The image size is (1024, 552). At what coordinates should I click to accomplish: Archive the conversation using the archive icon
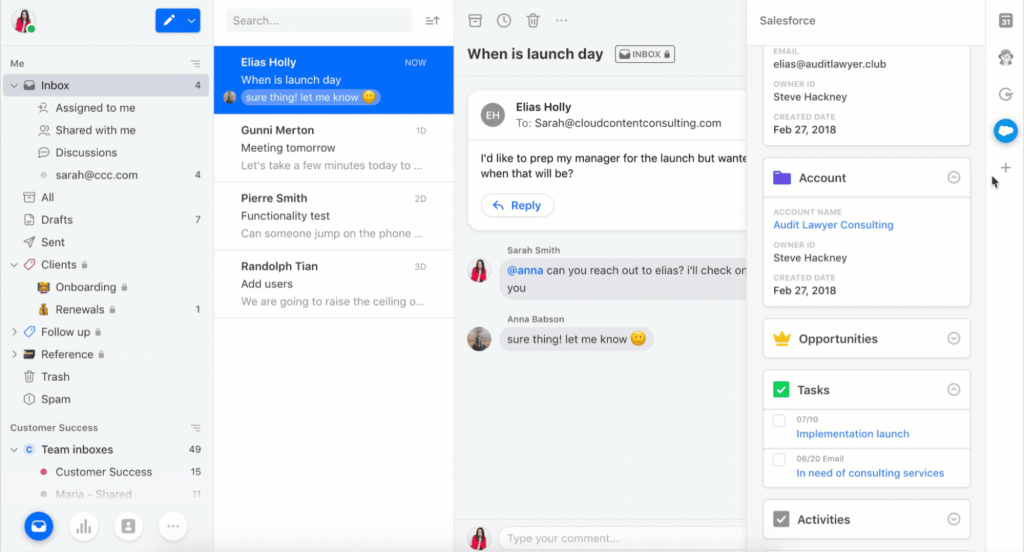pyautogui.click(x=475, y=20)
